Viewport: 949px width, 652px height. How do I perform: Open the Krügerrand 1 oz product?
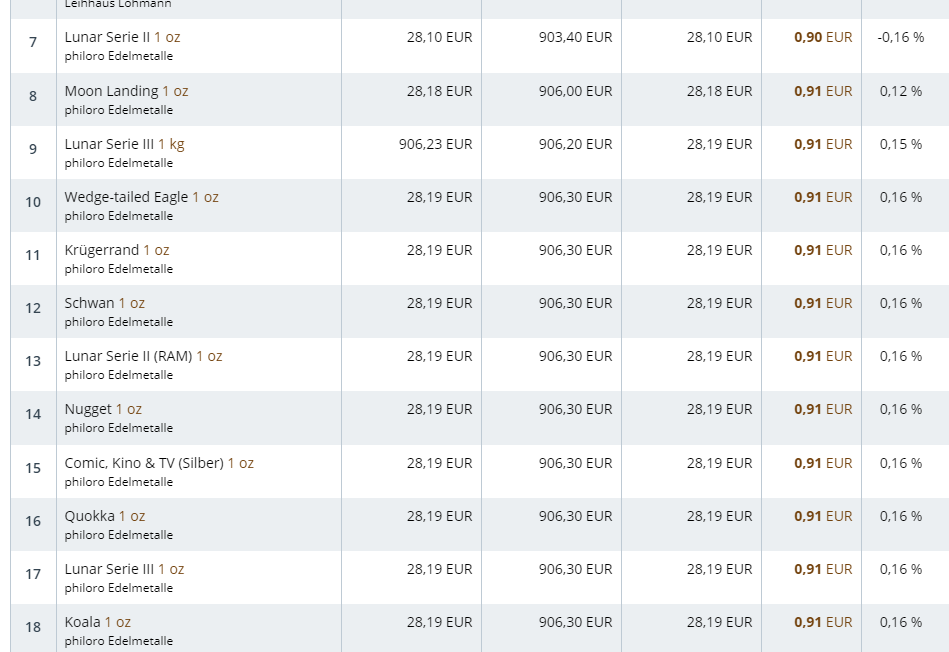(117, 250)
